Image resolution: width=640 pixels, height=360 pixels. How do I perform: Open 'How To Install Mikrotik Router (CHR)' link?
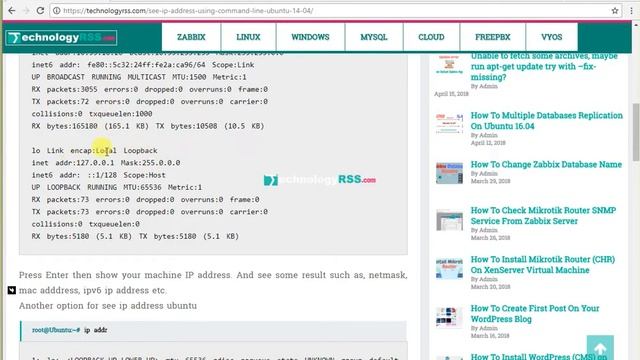[x=542, y=264]
